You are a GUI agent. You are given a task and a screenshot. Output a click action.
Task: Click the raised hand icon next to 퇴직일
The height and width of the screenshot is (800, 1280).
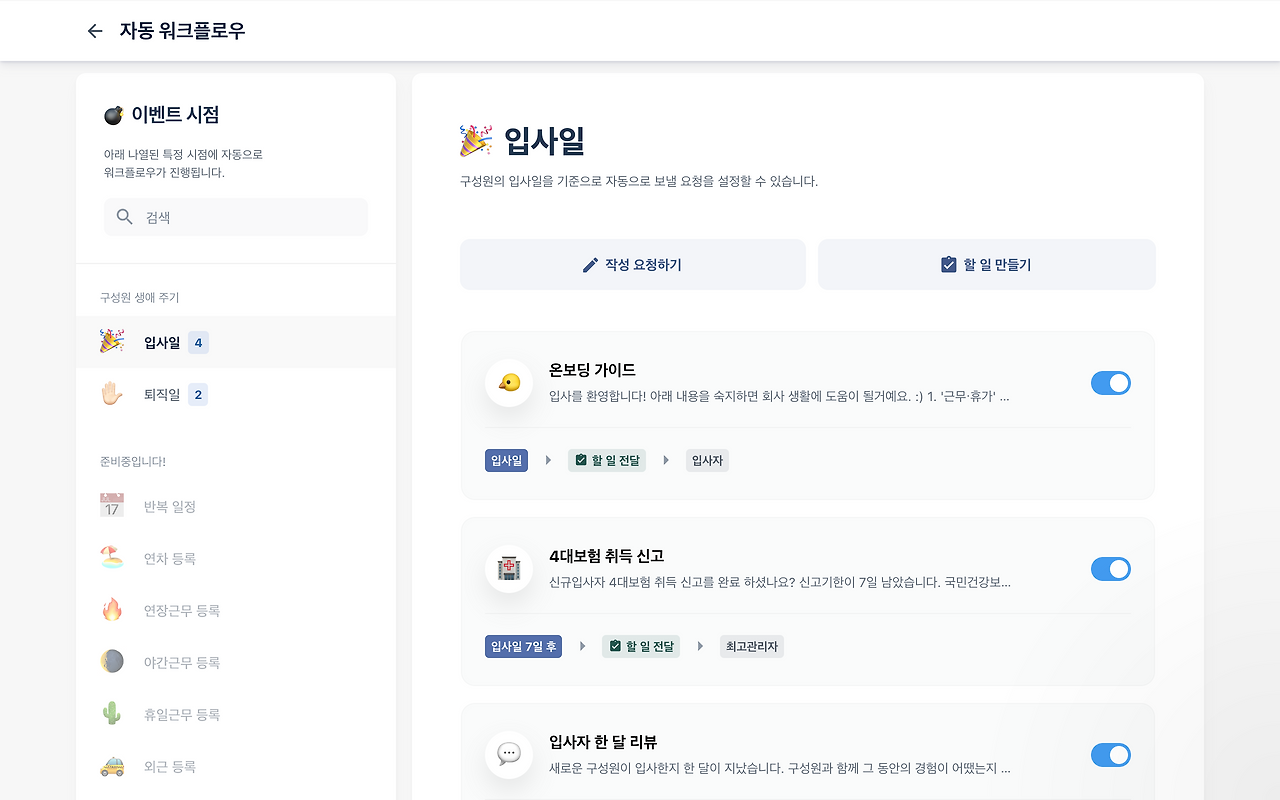pos(112,394)
